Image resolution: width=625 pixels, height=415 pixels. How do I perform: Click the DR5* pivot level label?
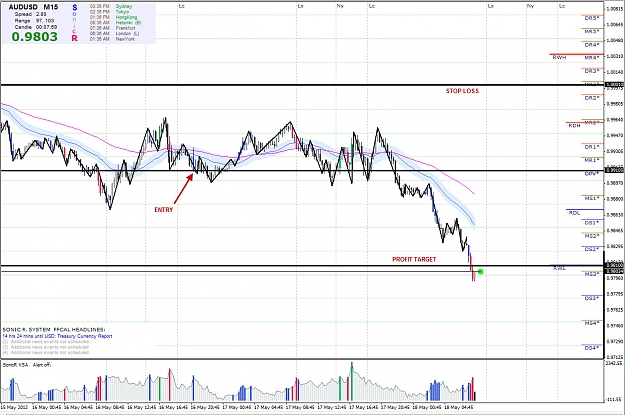point(592,18)
